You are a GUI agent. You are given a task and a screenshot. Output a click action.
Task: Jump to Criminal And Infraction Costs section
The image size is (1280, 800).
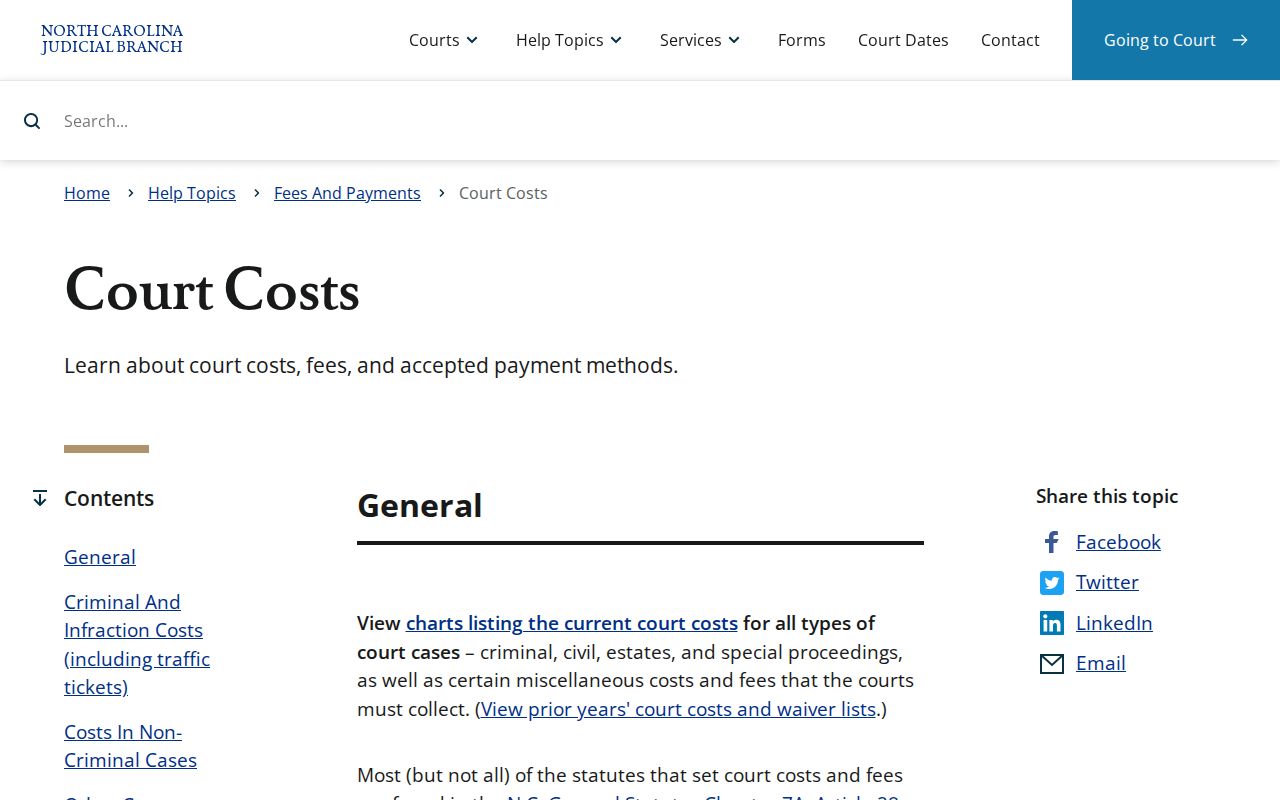(x=137, y=644)
